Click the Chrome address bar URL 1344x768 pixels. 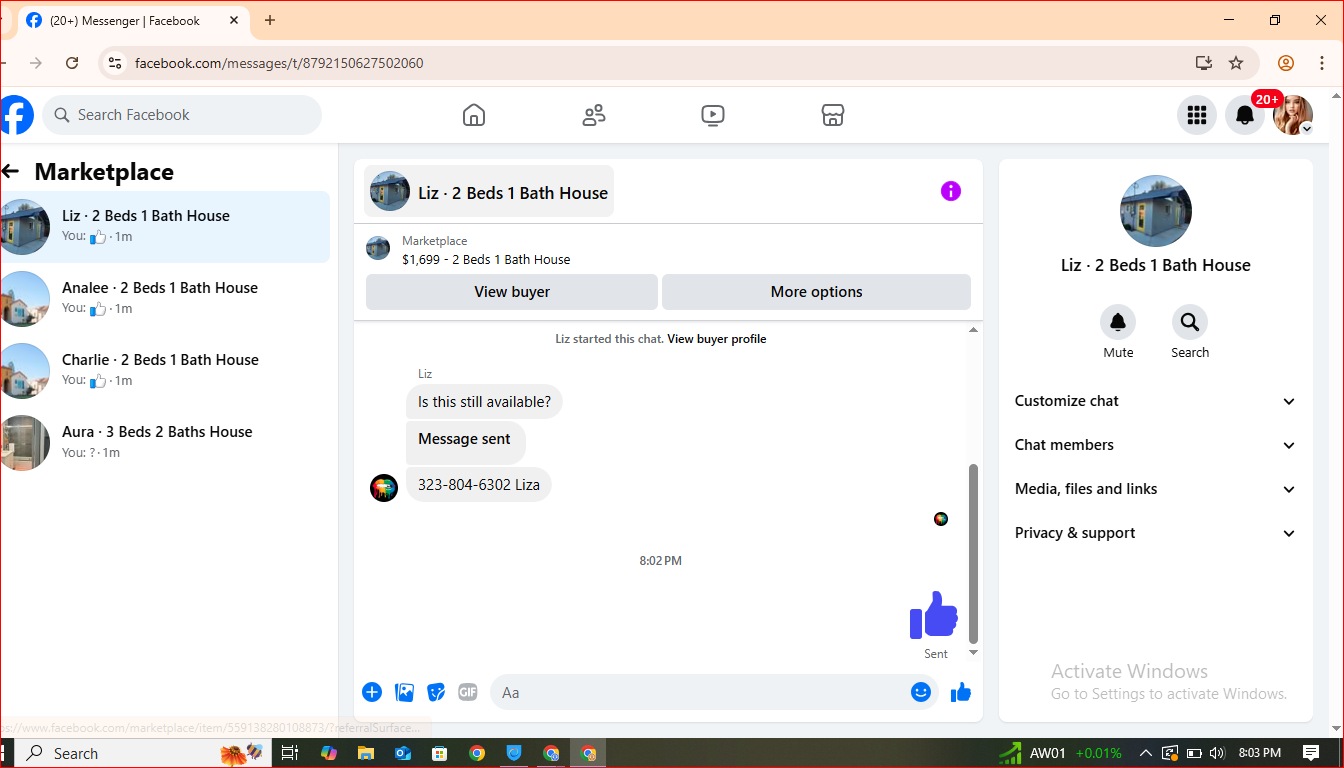279,63
